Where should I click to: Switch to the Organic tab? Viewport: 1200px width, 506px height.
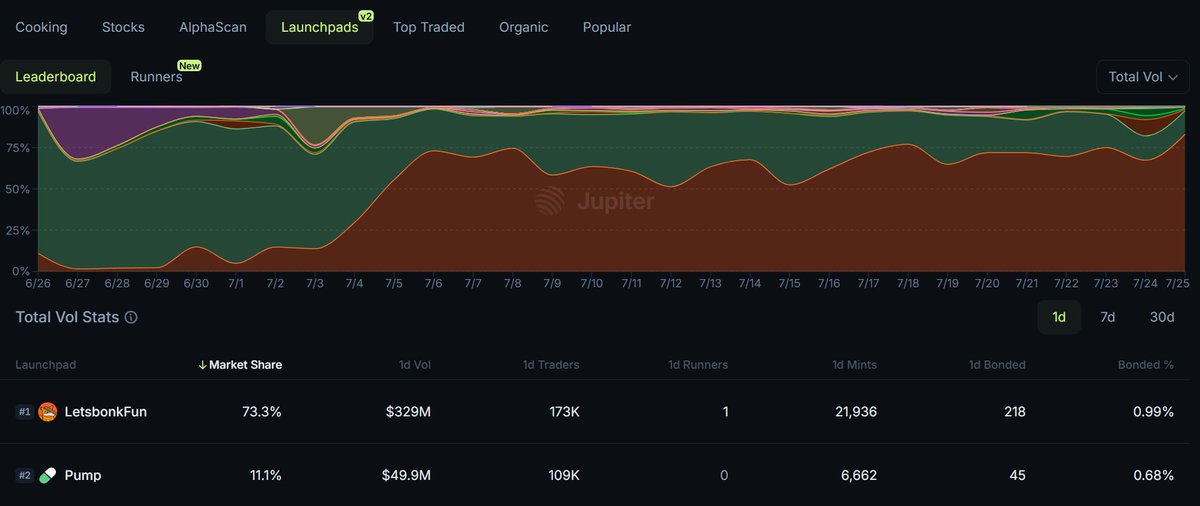coord(524,27)
